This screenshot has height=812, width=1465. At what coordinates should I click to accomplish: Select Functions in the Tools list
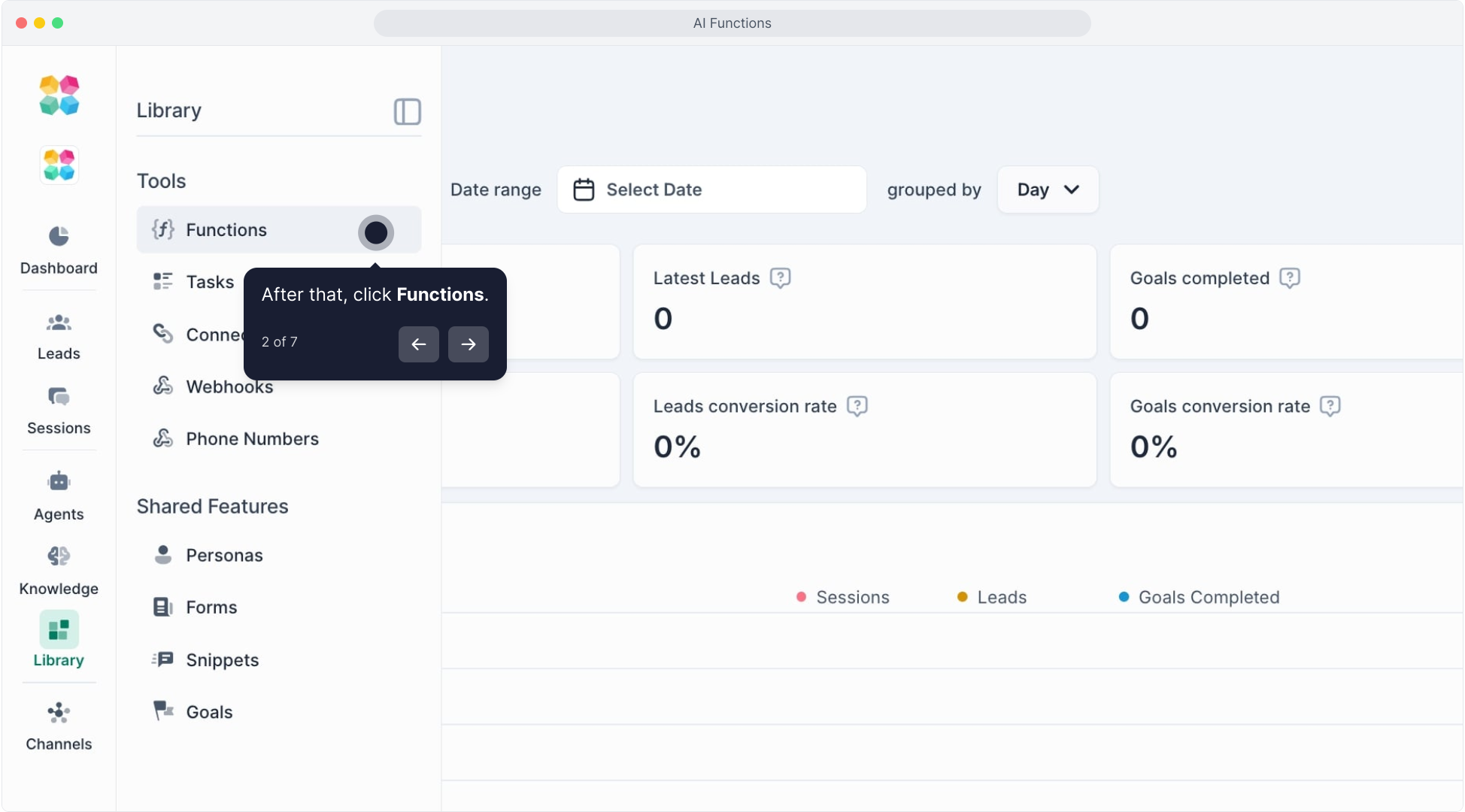click(x=226, y=230)
